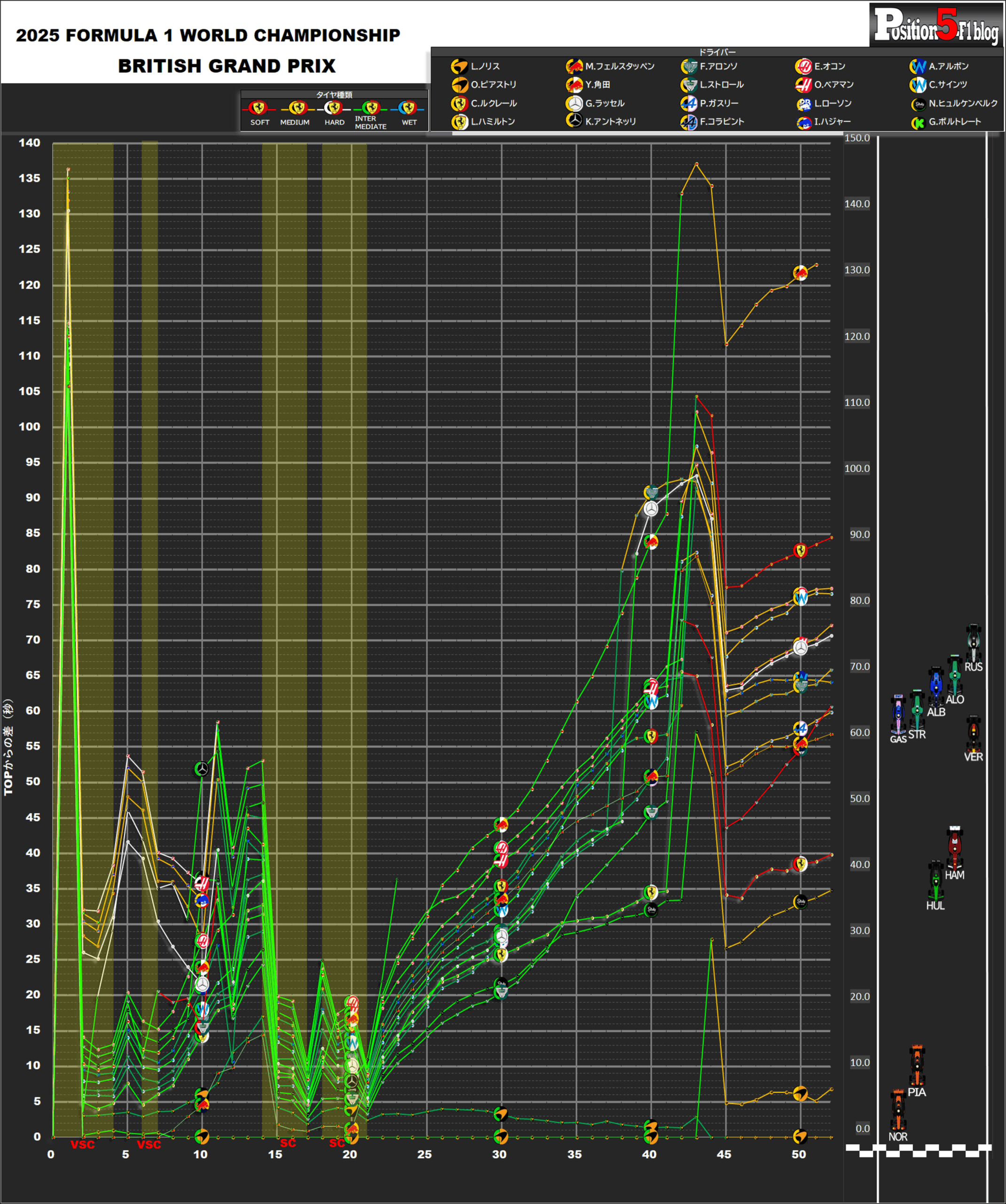Select the L.ストロール Aston Martin icon
This screenshot has width=1006, height=1204.
tap(688, 85)
